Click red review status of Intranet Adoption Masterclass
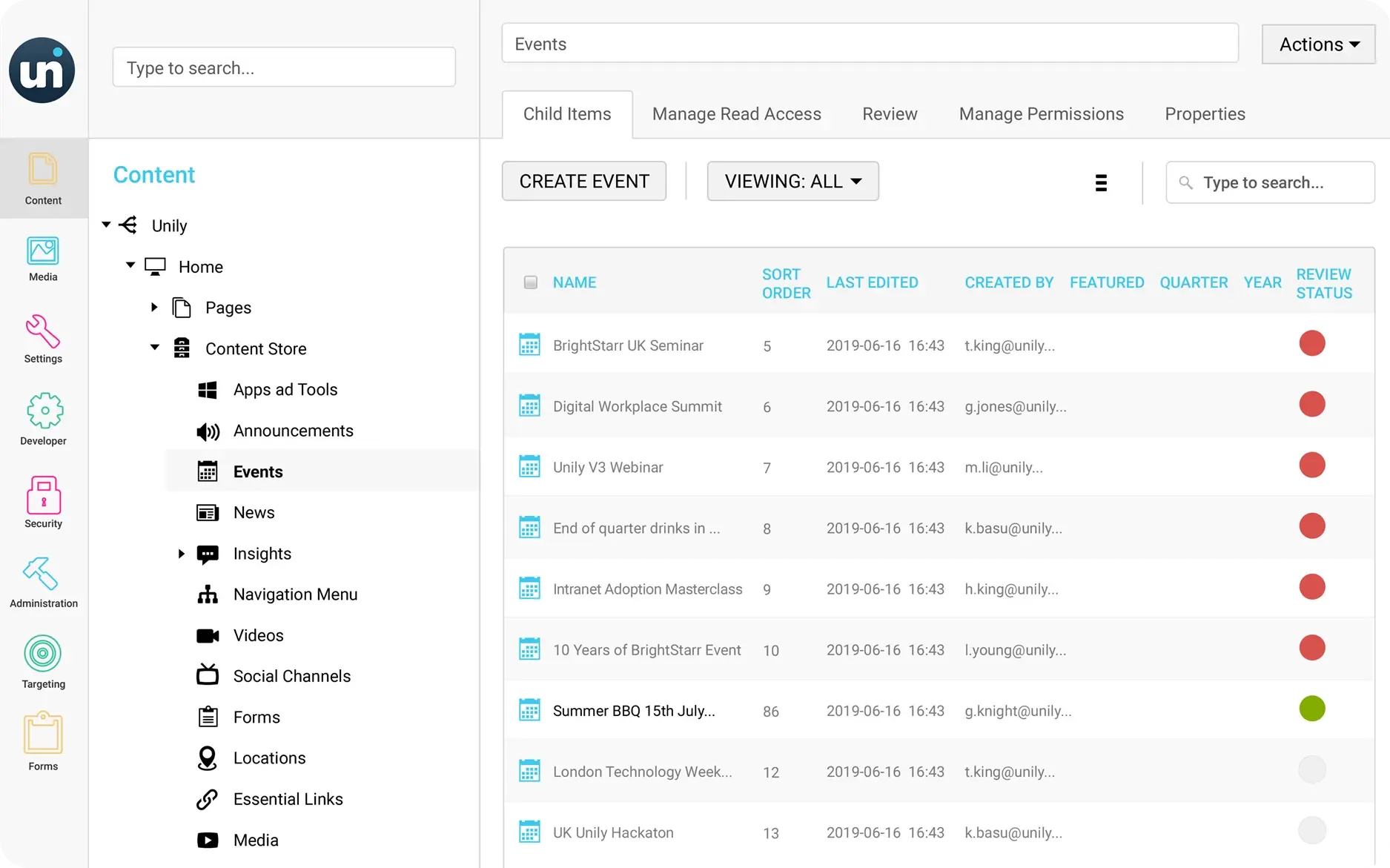 point(1311,587)
